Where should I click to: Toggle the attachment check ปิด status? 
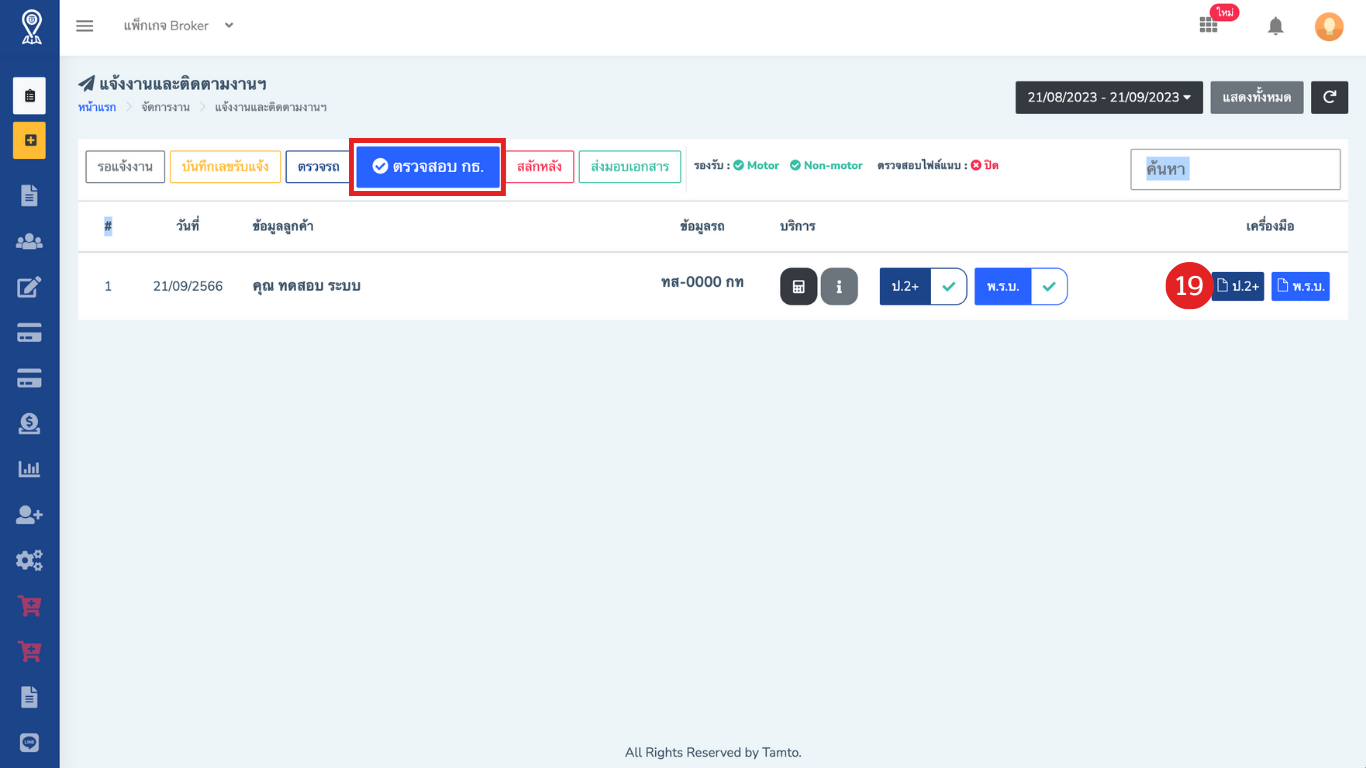[x=985, y=165]
